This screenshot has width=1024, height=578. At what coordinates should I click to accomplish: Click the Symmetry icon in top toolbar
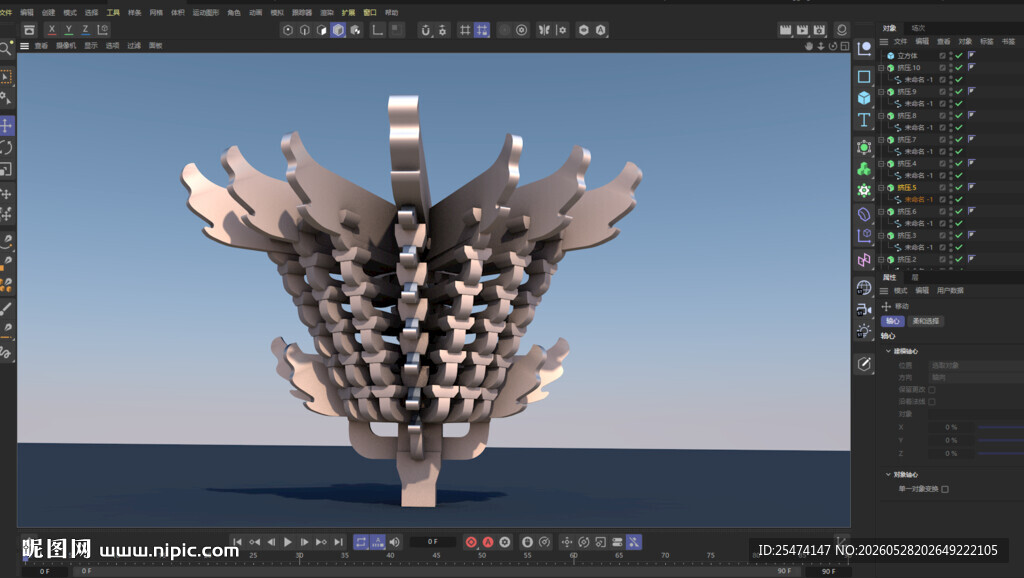pyautogui.click(x=544, y=30)
